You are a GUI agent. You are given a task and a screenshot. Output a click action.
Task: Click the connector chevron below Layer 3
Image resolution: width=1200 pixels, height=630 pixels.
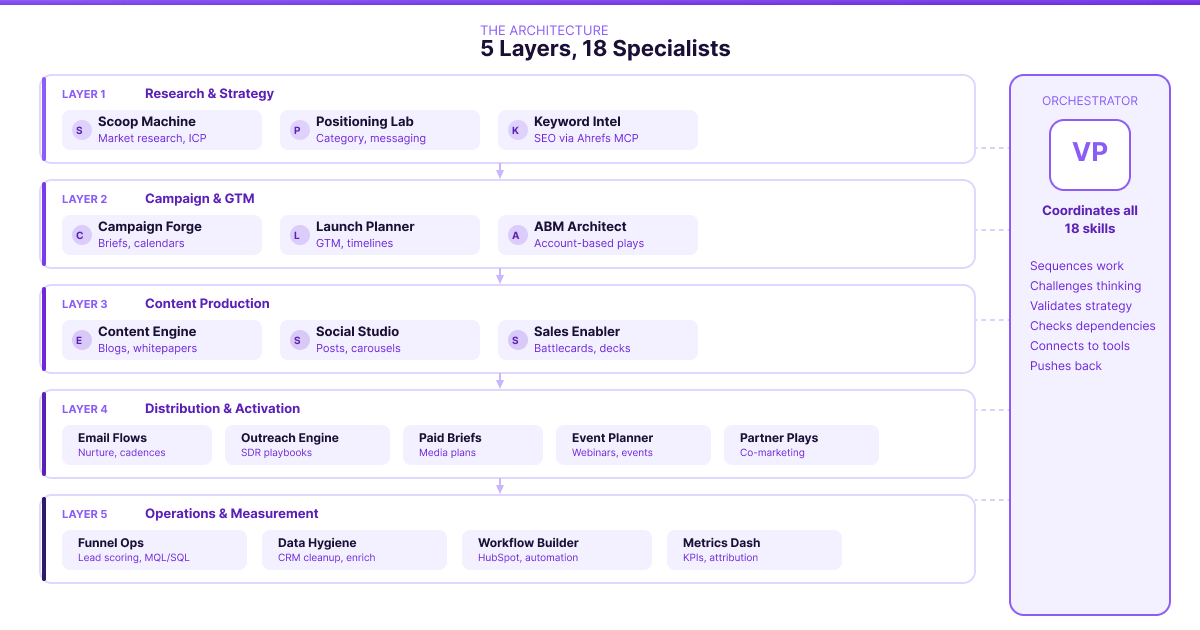pyautogui.click(x=500, y=381)
